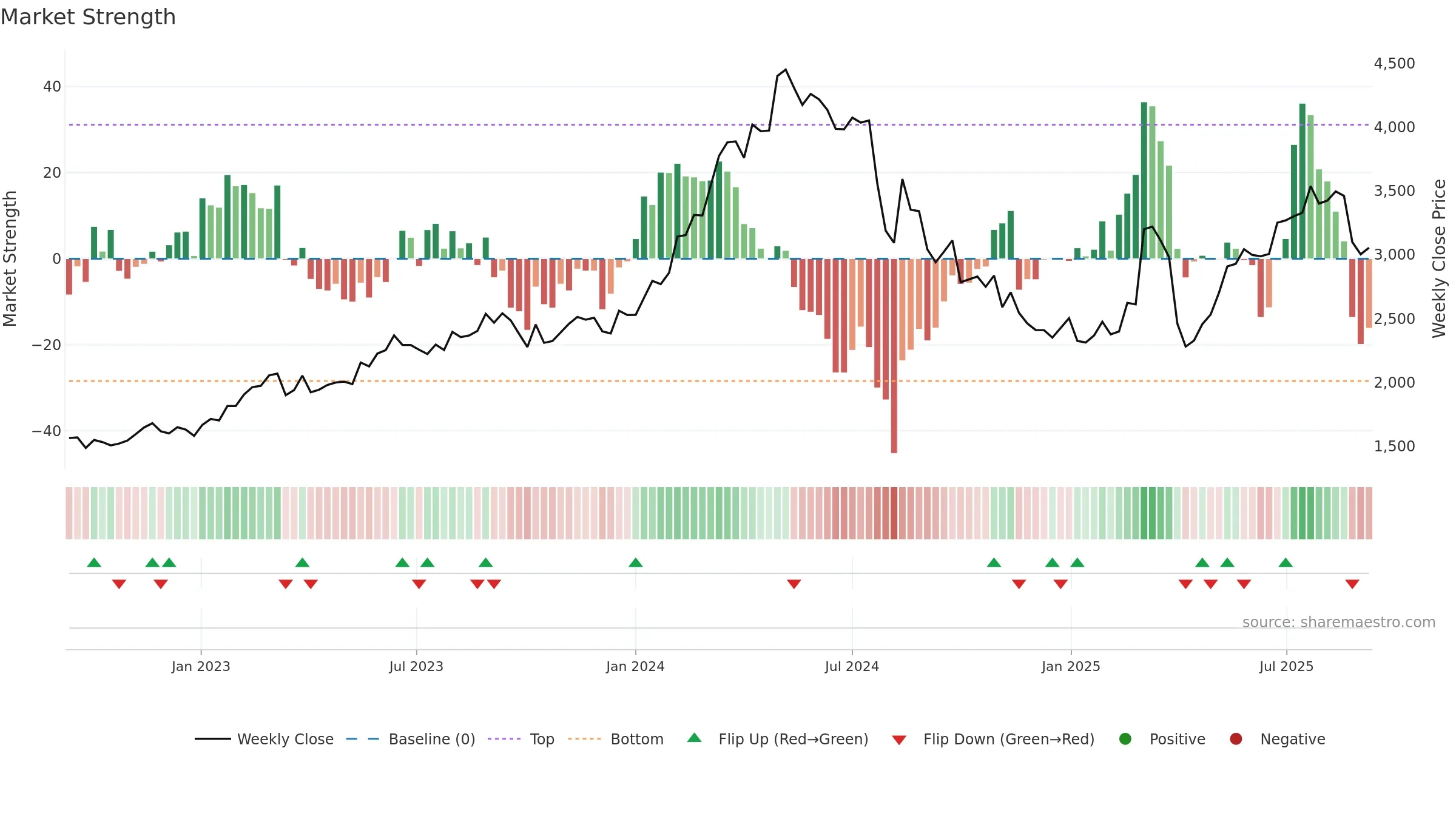Viewport: 1456px width, 819px height.
Task: Click the Jan 2024 axis label
Action: [635, 667]
